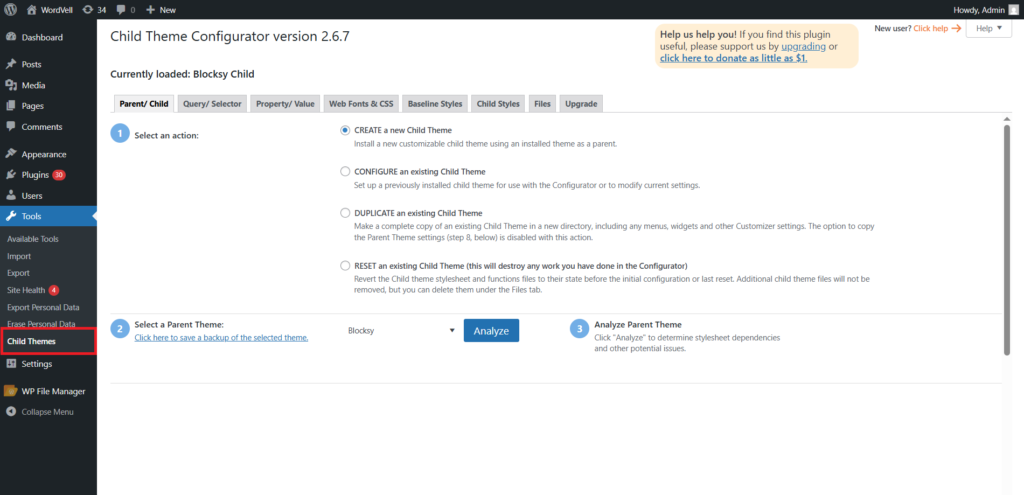
Task: Select DUPLICATE an existing Child Theme
Action: coord(345,213)
